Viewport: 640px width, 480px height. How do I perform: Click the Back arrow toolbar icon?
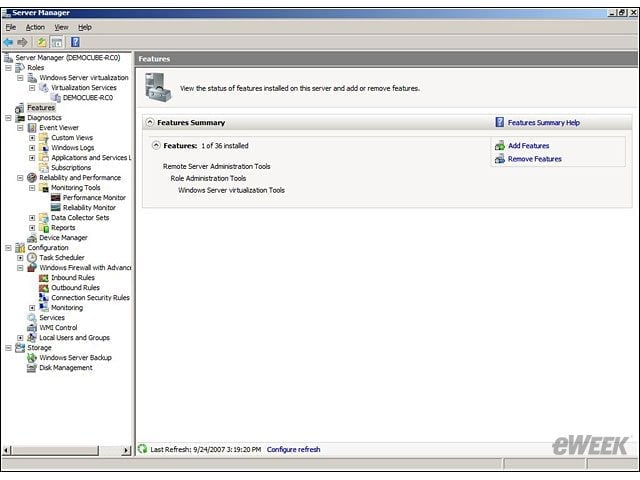8,42
